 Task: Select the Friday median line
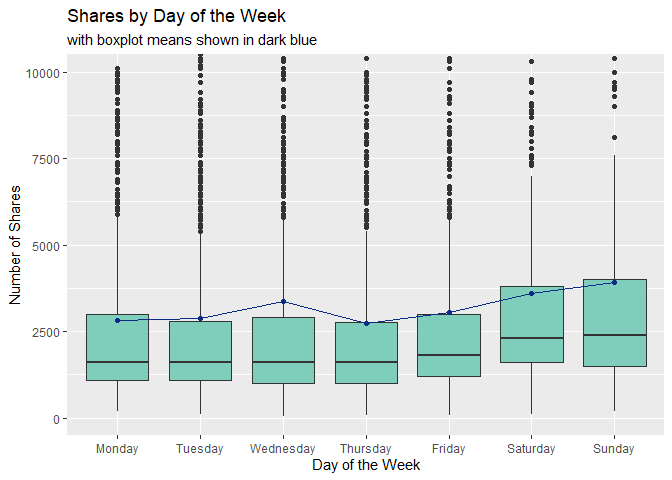[x=449, y=355]
